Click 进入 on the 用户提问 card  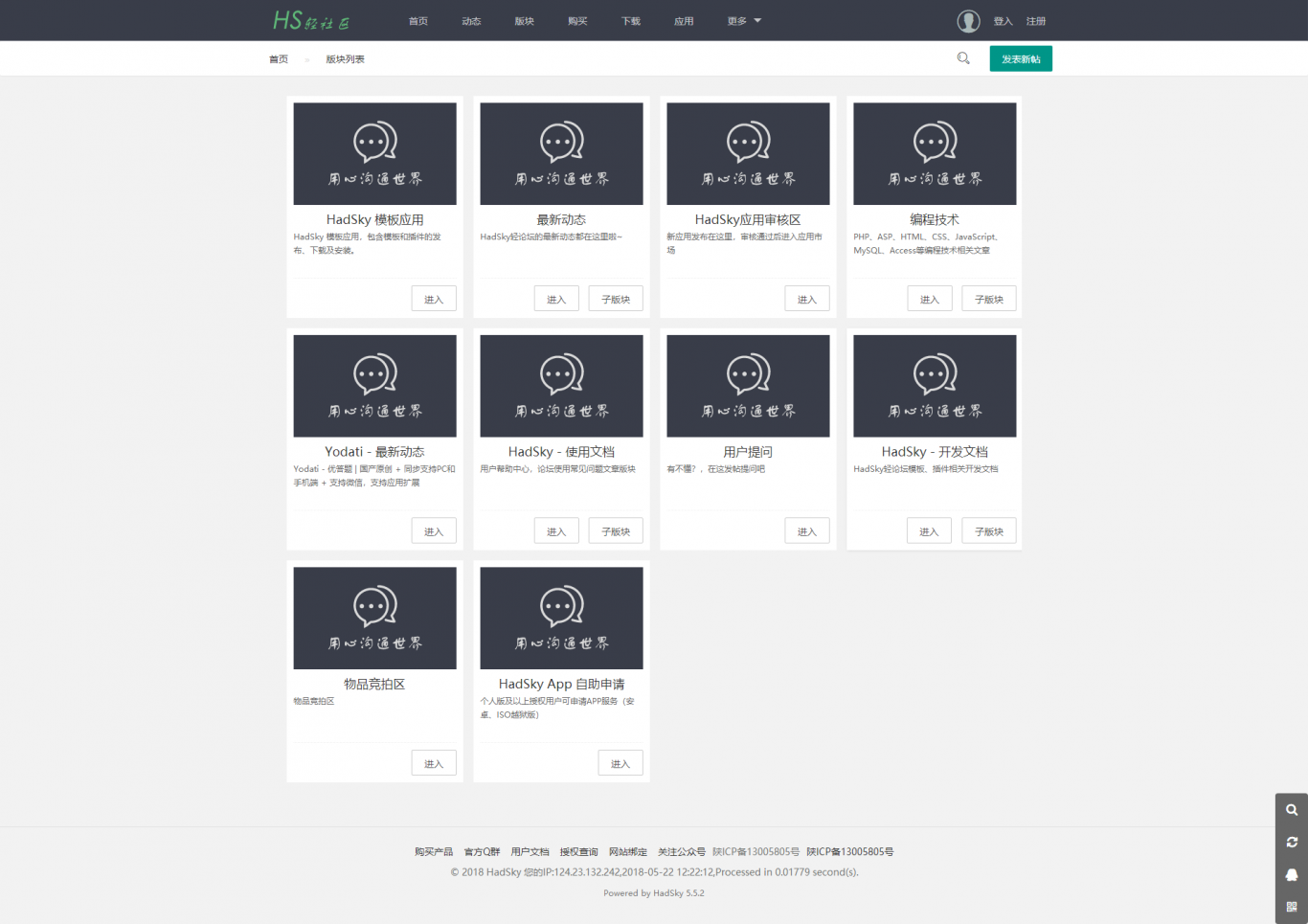click(807, 531)
